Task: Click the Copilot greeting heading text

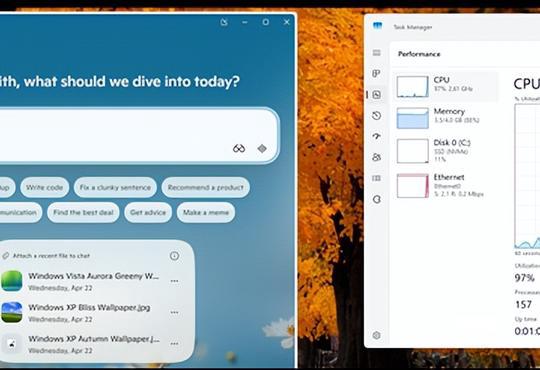Action: click(119, 82)
